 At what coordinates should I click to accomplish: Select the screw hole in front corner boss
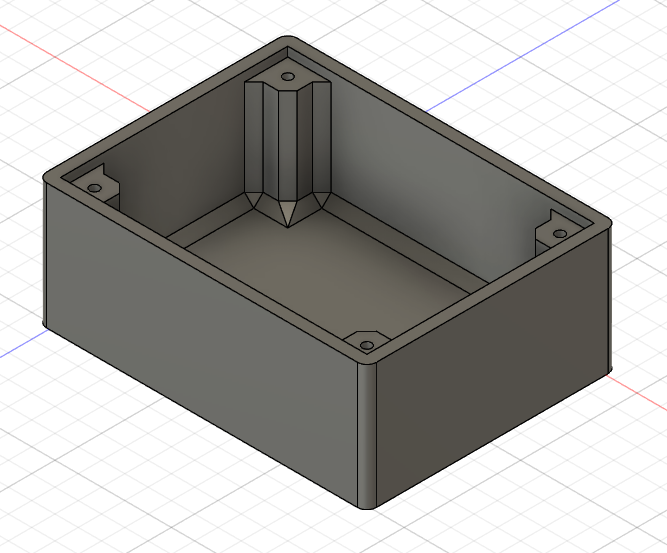(366, 345)
